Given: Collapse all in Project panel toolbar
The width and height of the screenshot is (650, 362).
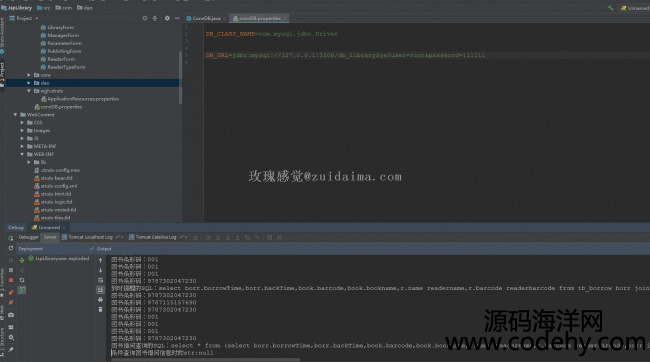Looking at the screenshot, I should (x=155, y=18).
